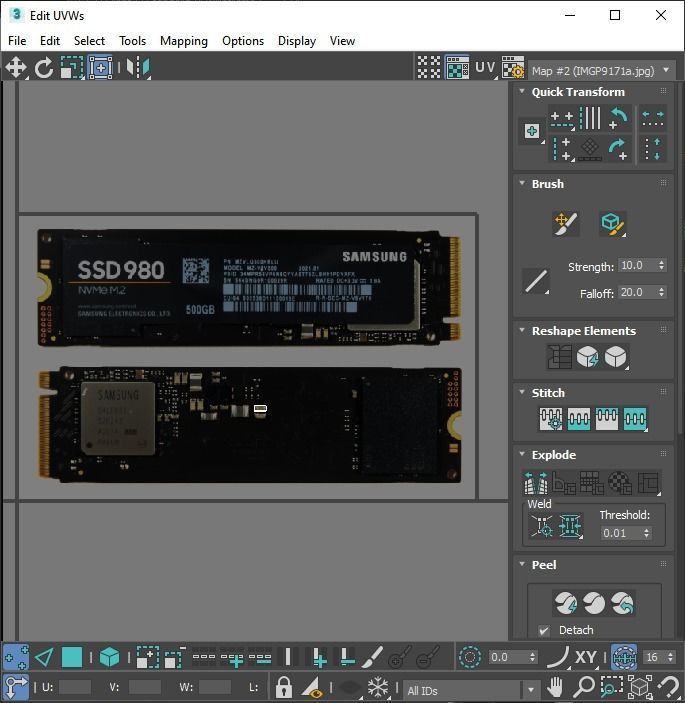This screenshot has height=703, width=685.
Task: Enable Edge subobject mode
Action: (43, 657)
